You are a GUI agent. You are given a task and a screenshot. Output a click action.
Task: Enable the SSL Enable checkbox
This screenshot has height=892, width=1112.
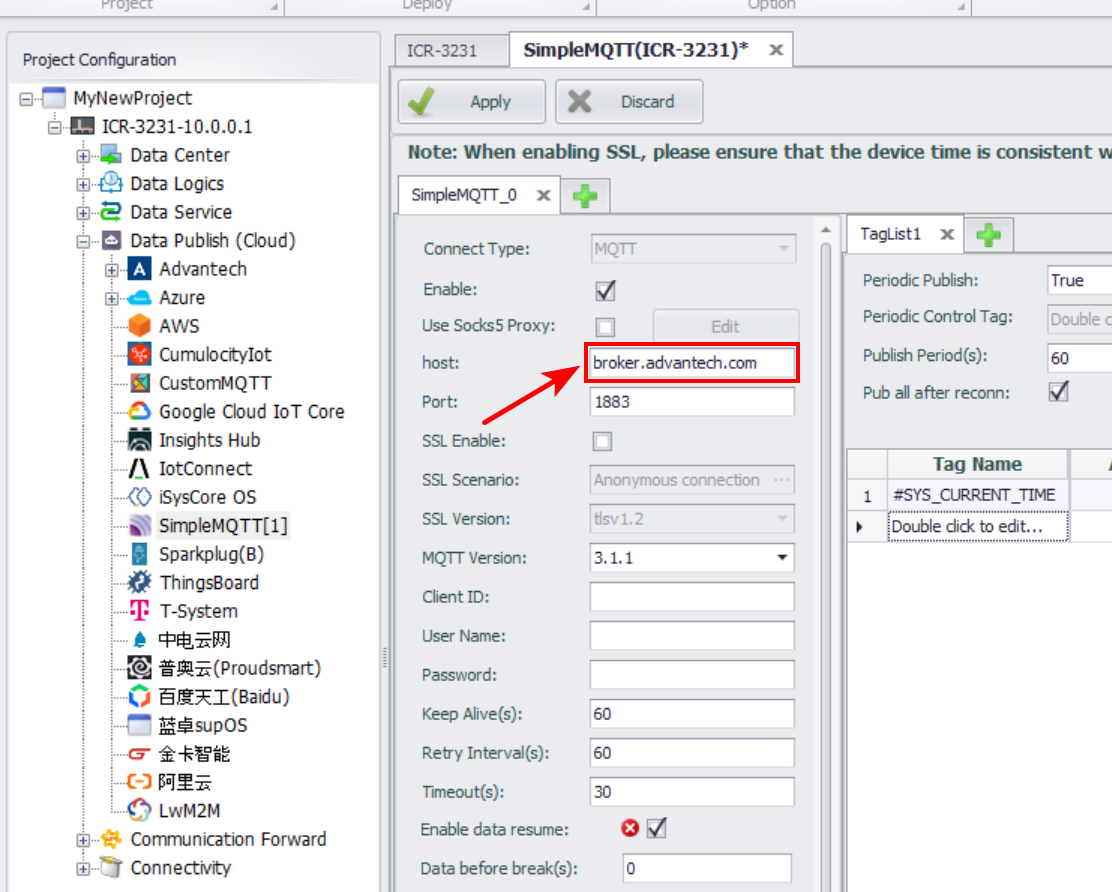click(602, 441)
